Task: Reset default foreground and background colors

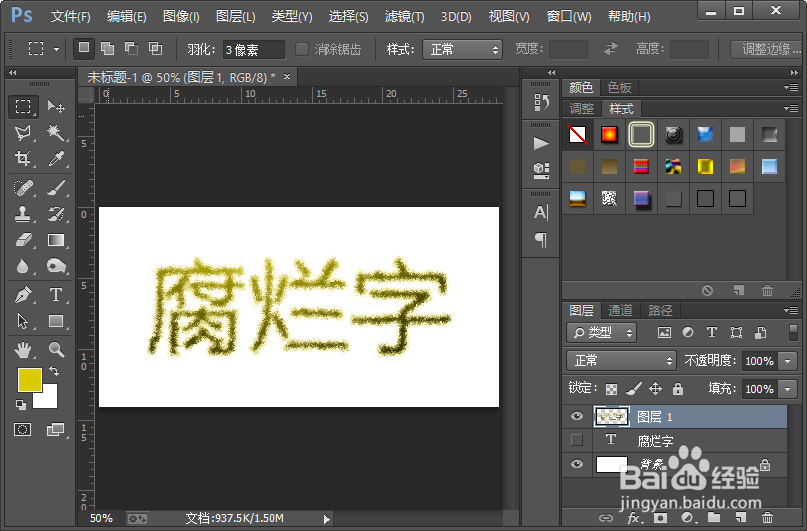Action: point(21,404)
